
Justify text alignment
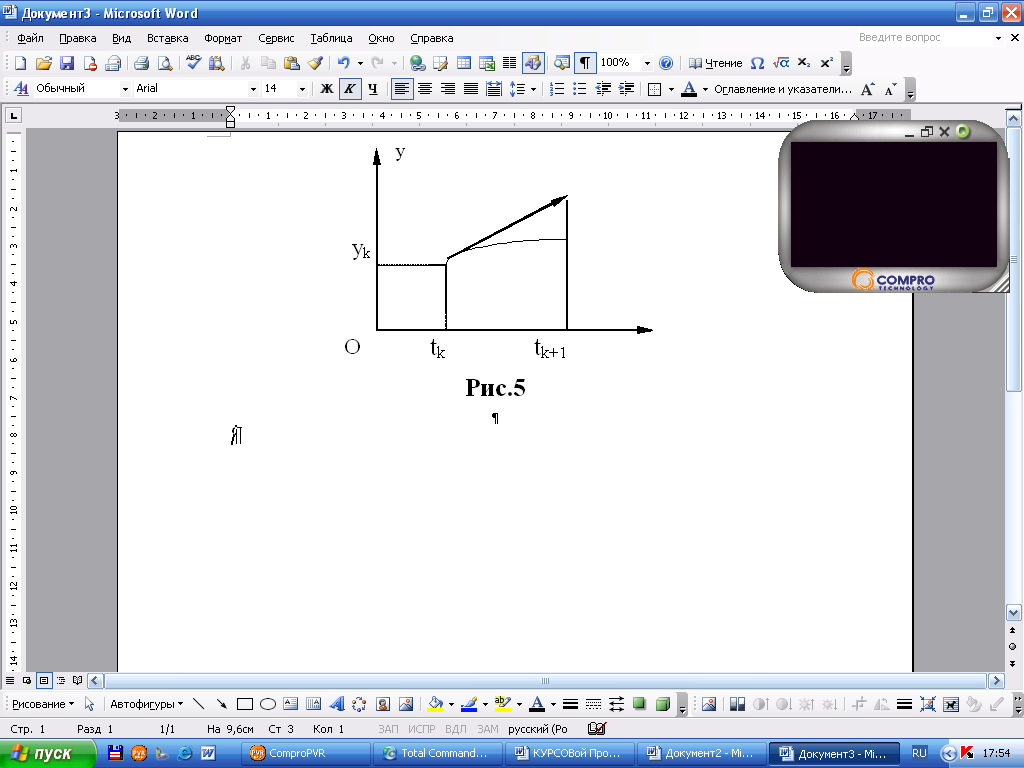[x=470, y=89]
